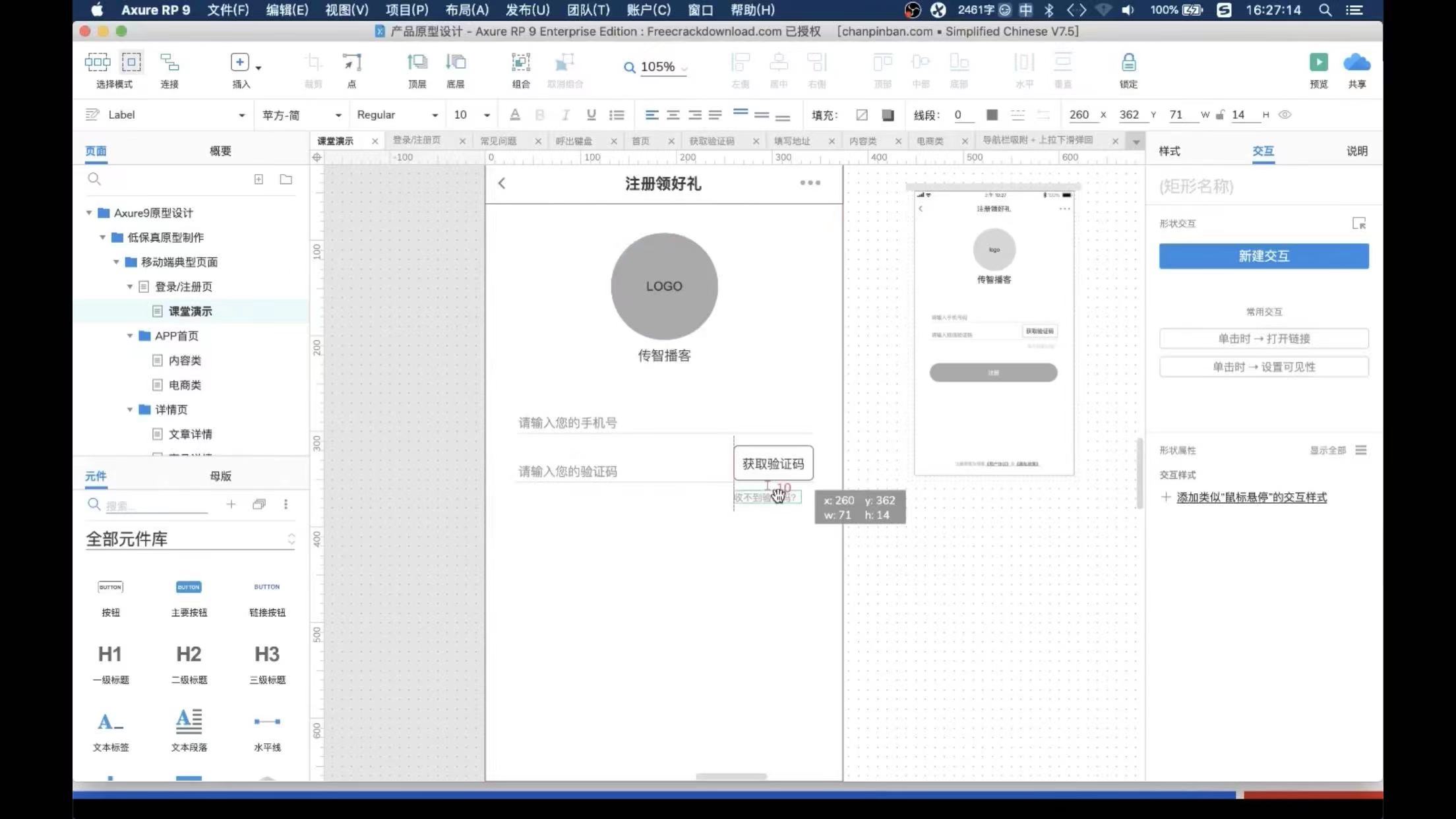Click the 新建交互 button
This screenshot has height=819, width=1456.
click(1263, 256)
